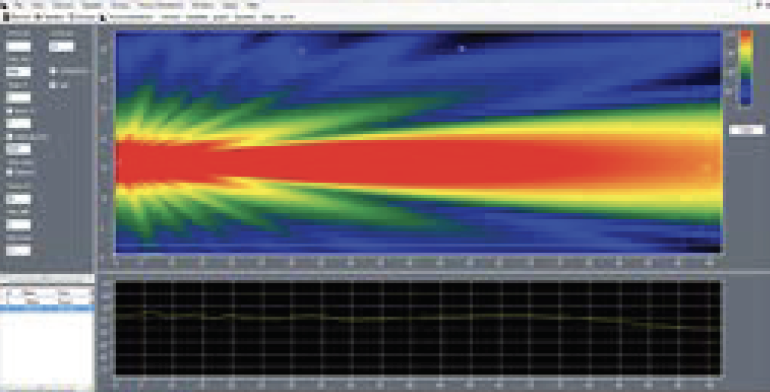The height and width of the screenshot is (392, 770).
Task: Click the rainbow color scale bar
Action: [x=746, y=68]
